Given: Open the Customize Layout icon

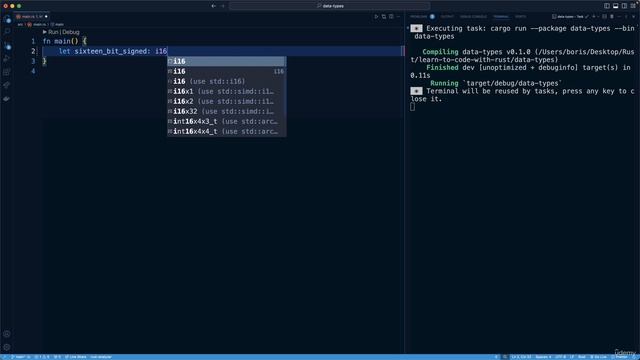Looking at the screenshot, I should click(x=633, y=6).
